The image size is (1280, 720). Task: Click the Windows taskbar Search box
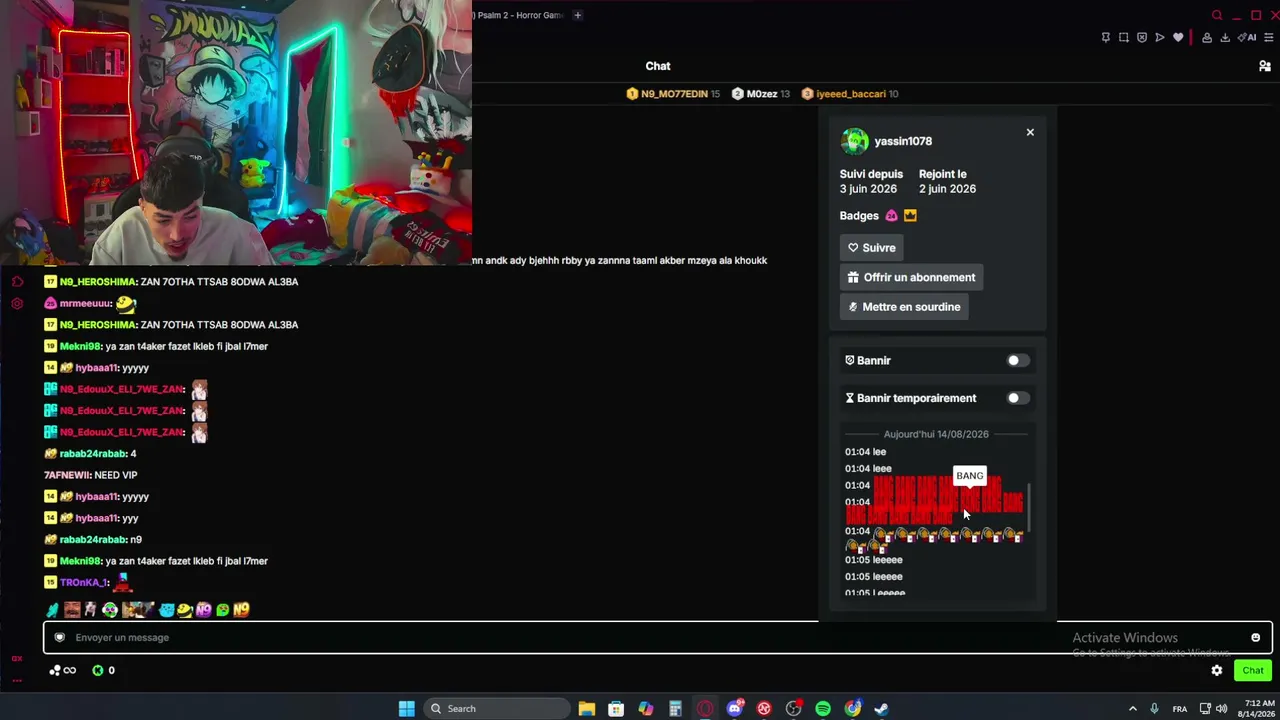pos(496,709)
